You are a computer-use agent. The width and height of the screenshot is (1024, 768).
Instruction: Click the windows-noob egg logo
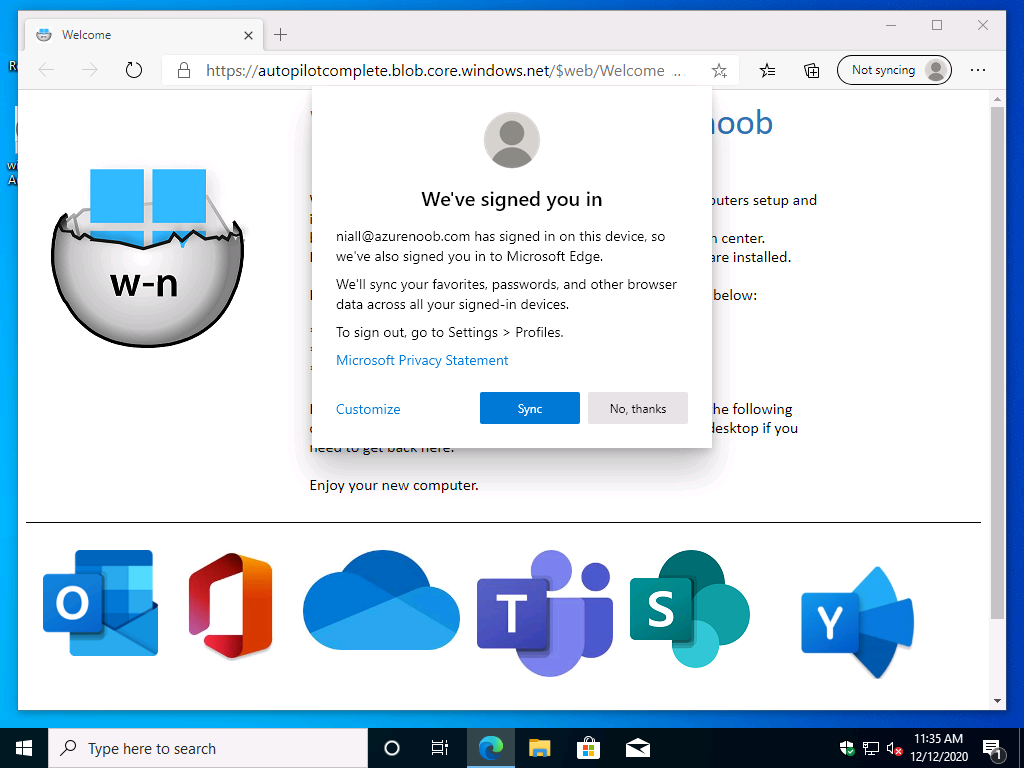[x=148, y=257]
